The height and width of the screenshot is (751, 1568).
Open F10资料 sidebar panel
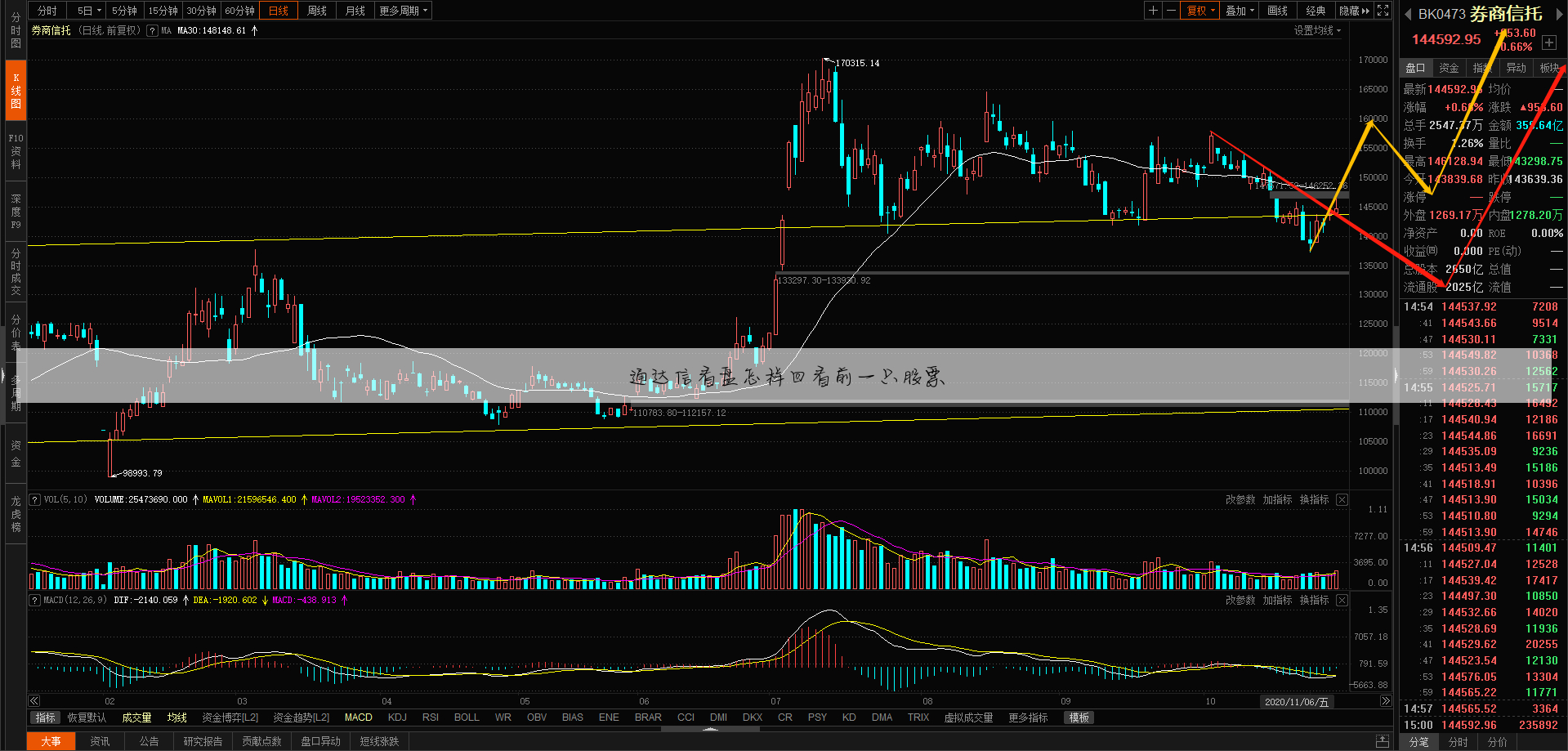tap(16, 151)
